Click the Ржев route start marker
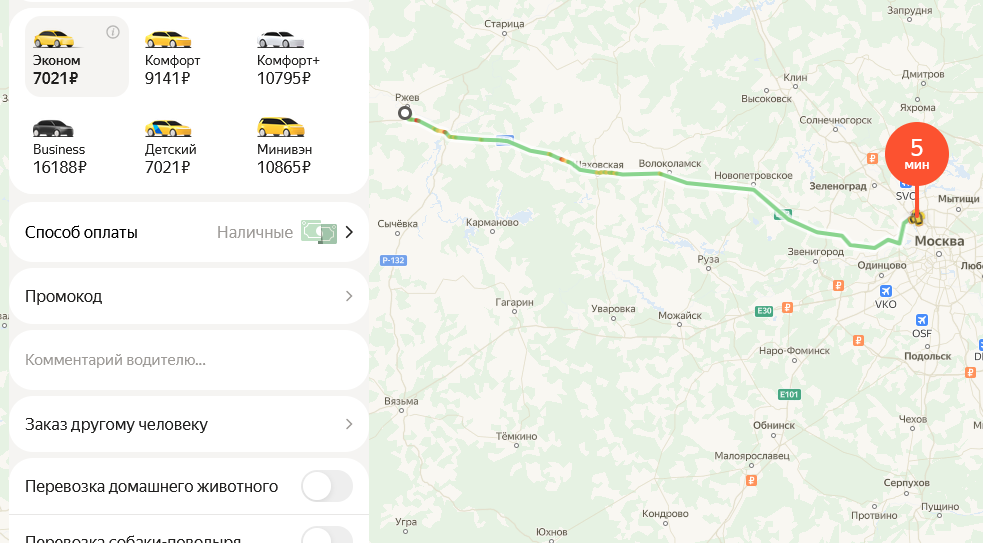Image resolution: width=983 pixels, height=543 pixels. tap(405, 113)
